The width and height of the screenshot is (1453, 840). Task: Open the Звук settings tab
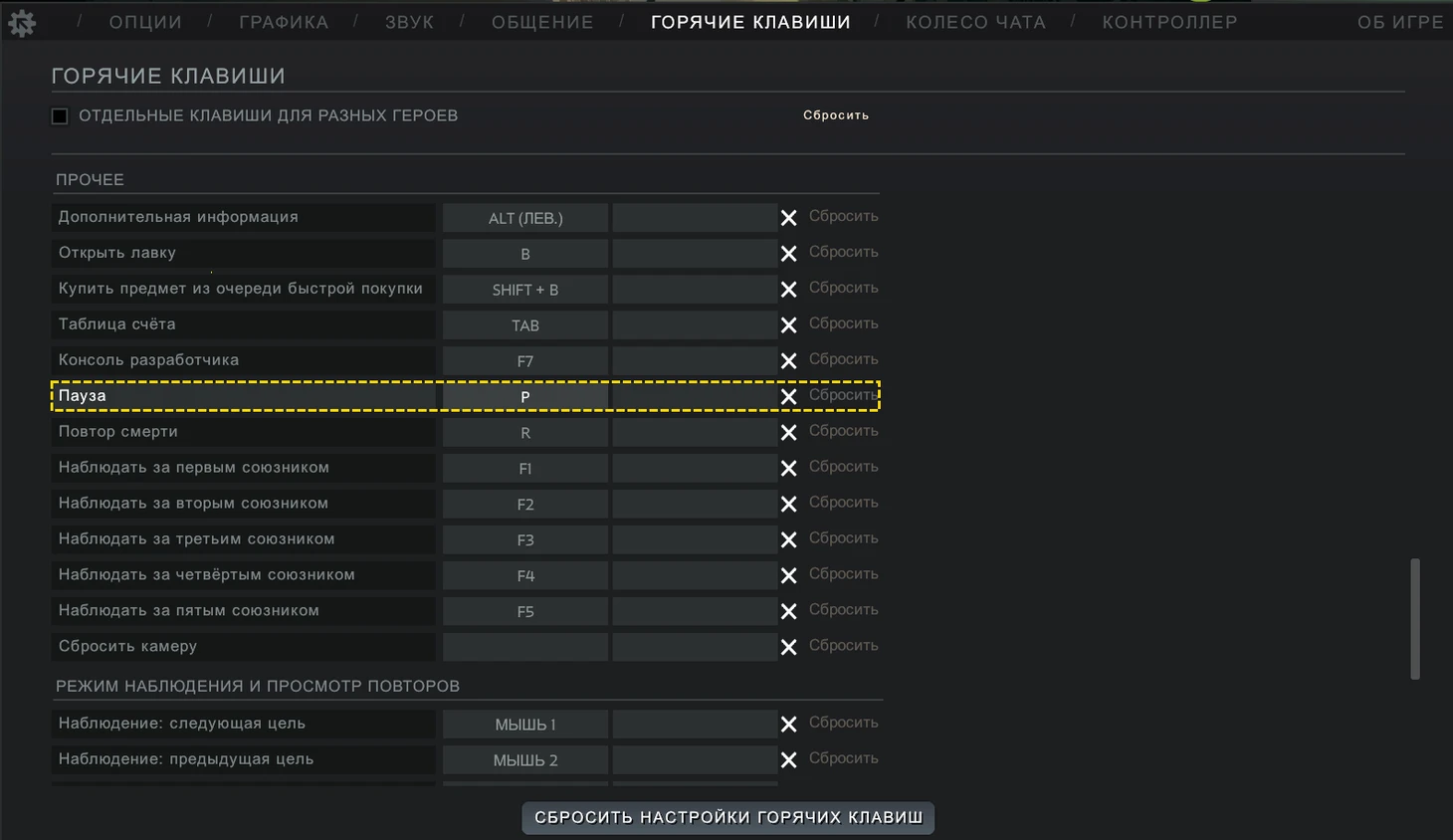(409, 22)
